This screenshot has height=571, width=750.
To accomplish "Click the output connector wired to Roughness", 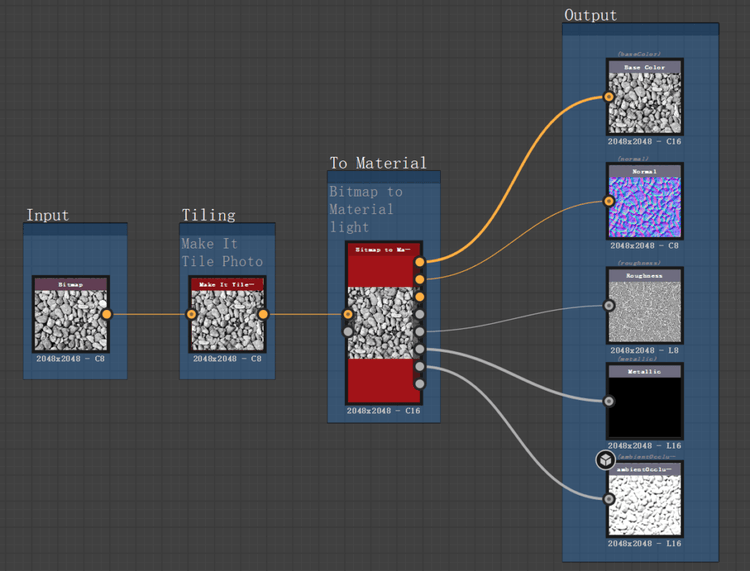I will pos(419,332).
